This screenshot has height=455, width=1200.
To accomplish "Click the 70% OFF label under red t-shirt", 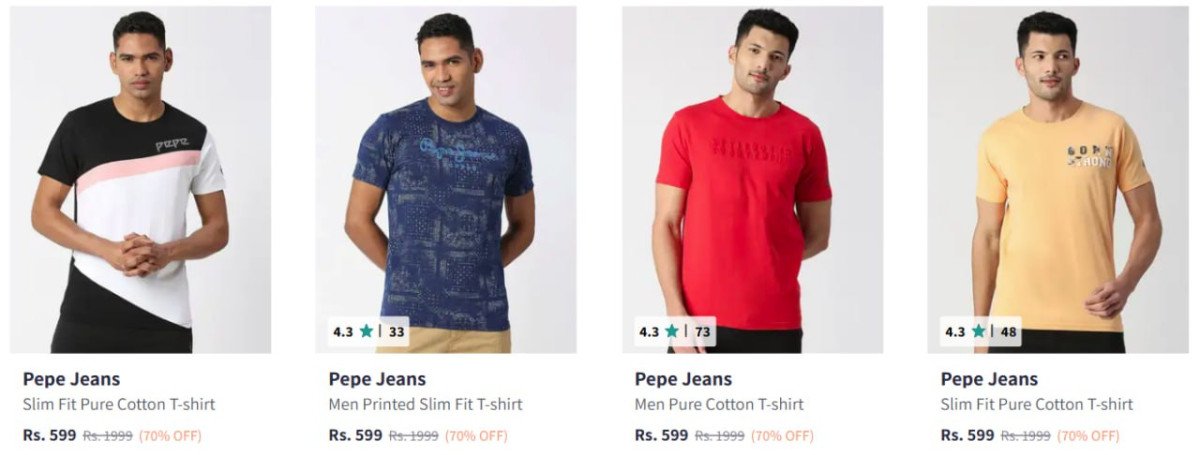I will [x=782, y=436].
